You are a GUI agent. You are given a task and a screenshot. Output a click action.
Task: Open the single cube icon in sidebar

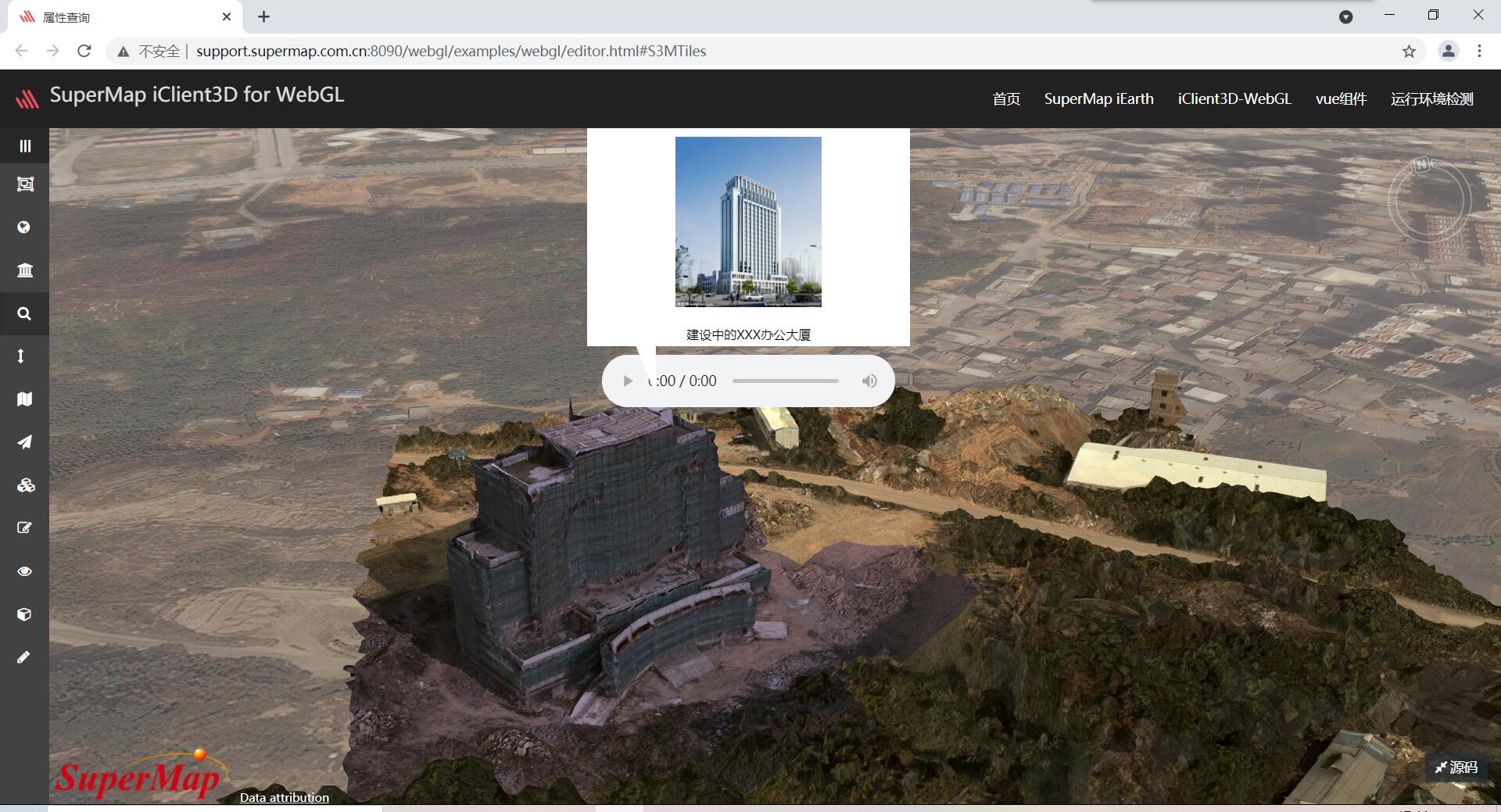pyautogui.click(x=24, y=614)
